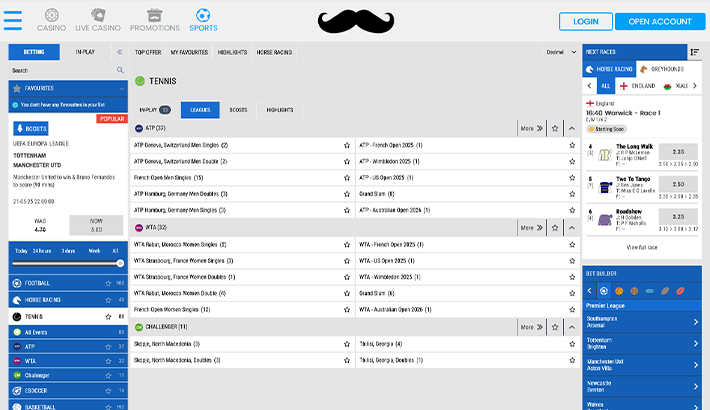The image size is (710, 410).
Task: Collapse the Favourites panel
Action: 121,89
